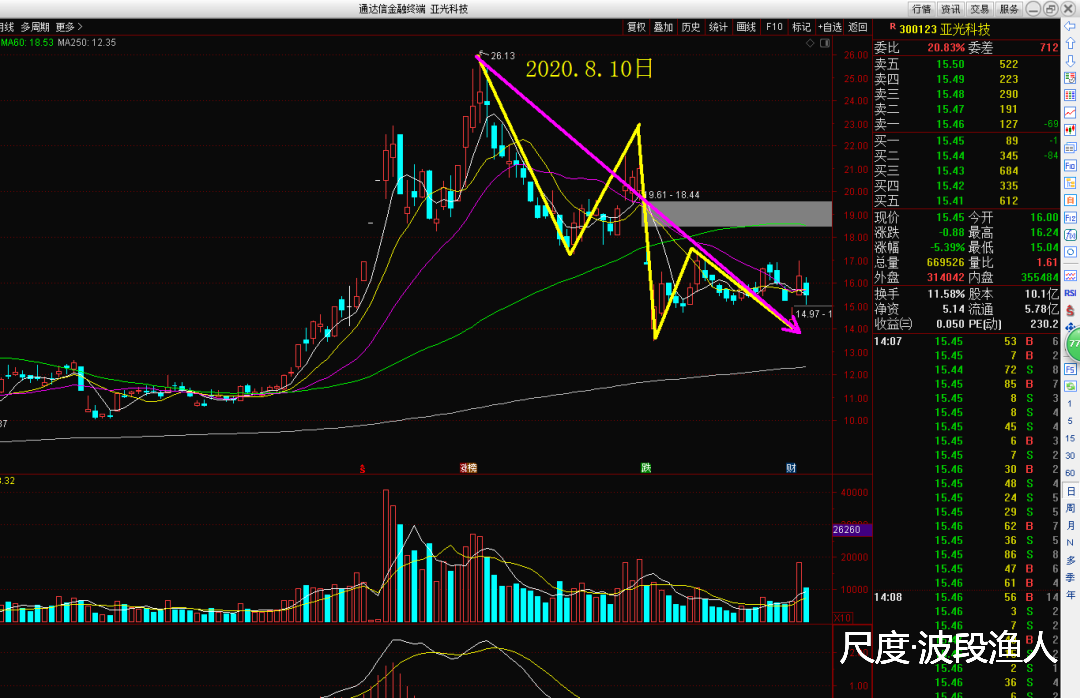Select the 年 yearly period

[x=1070, y=595]
